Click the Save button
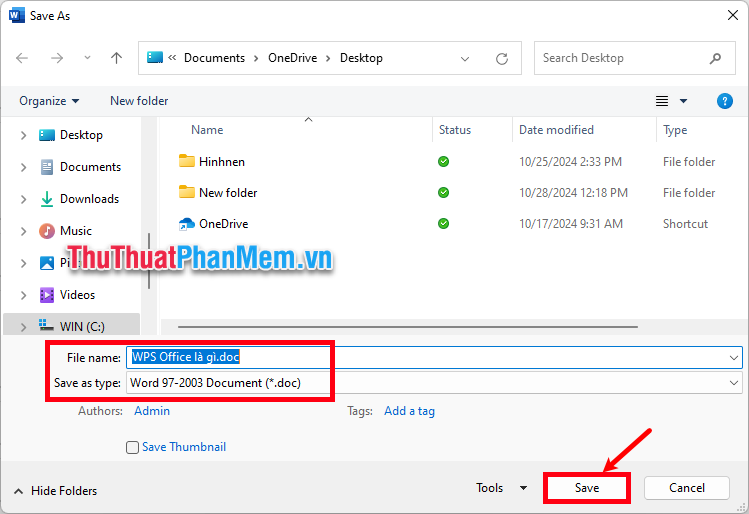The height and width of the screenshot is (514, 749). 587,488
